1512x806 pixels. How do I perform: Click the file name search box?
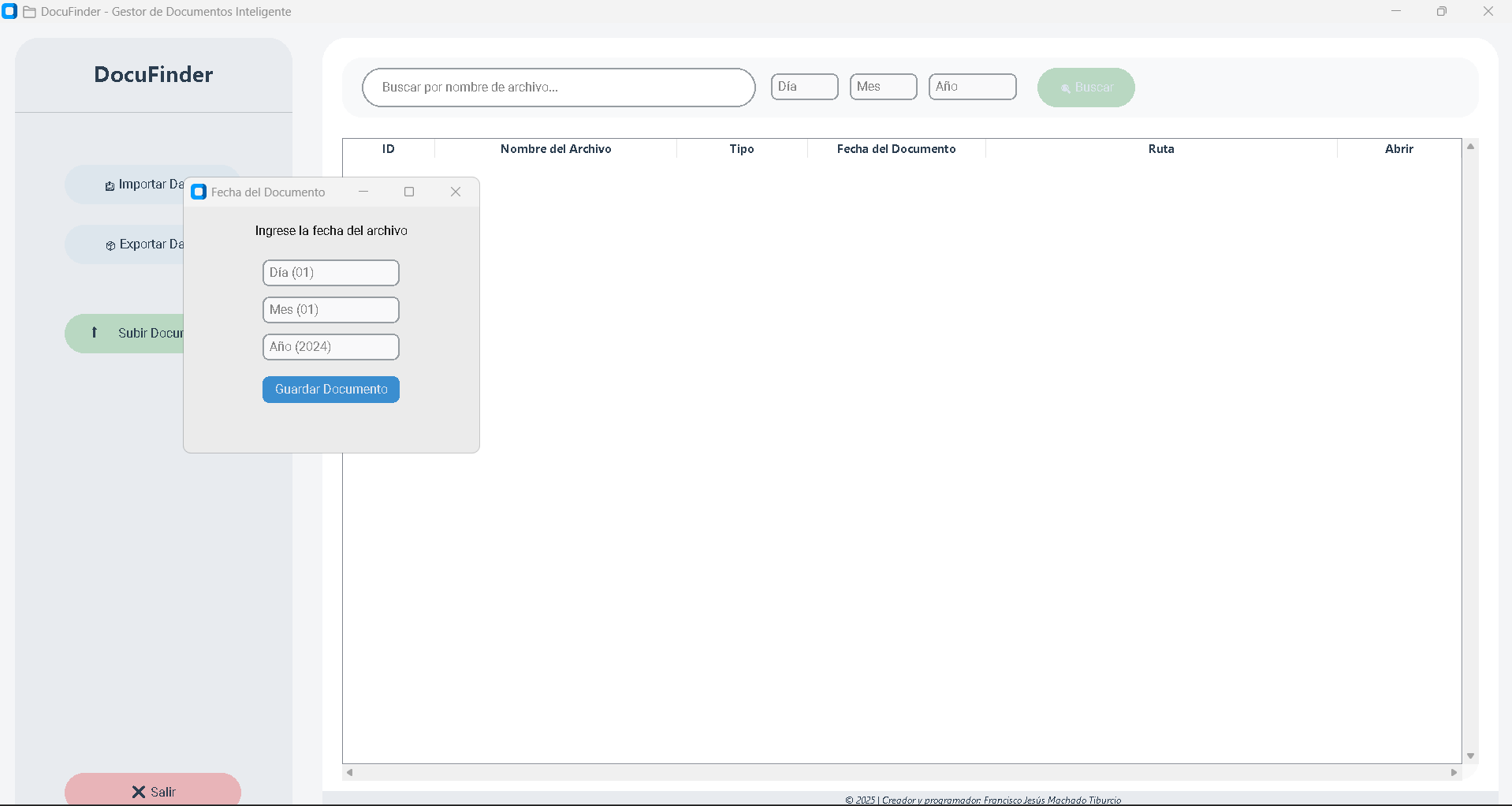click(x=558, y=88)
